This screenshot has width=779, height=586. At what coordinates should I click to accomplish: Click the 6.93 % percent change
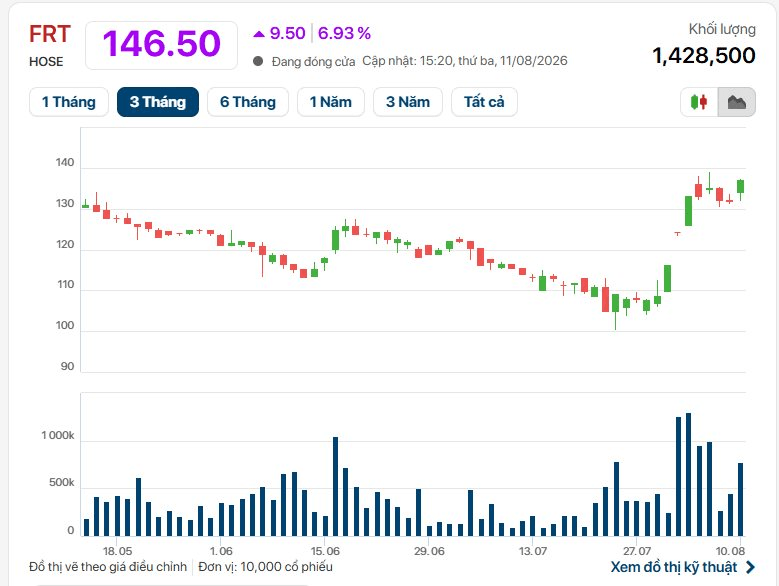(344, 33)
